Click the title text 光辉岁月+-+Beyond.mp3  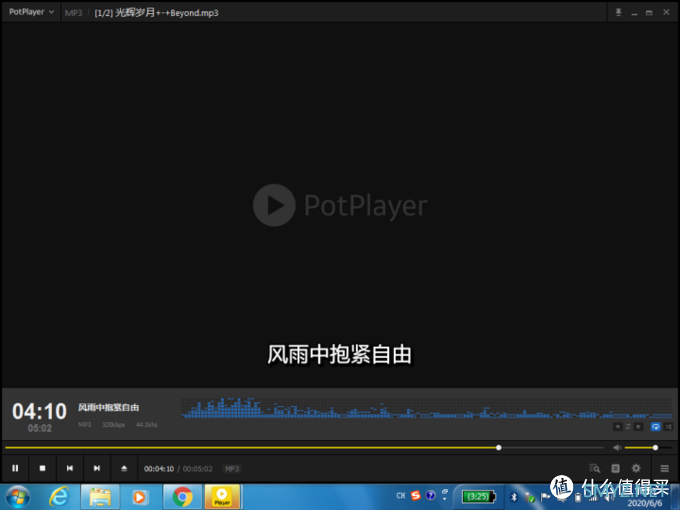[167, 12]
